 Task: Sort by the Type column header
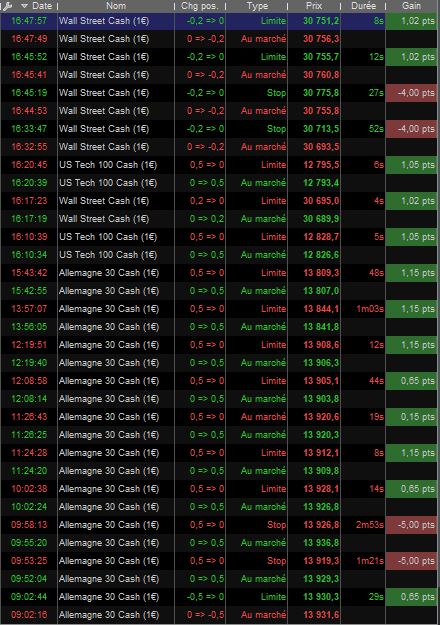257,6
